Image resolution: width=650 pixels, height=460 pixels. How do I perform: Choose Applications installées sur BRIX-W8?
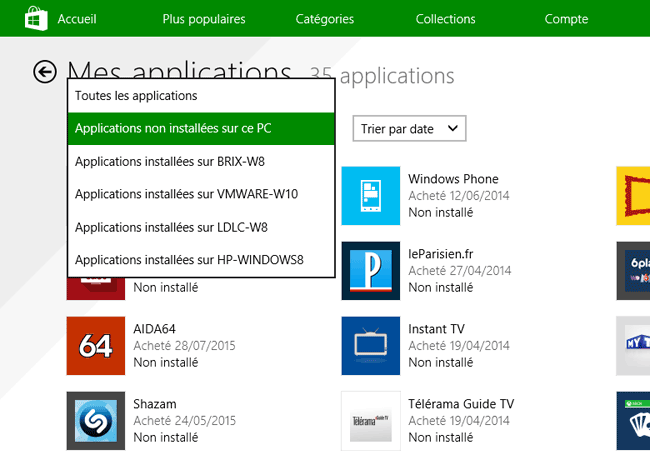201,161
